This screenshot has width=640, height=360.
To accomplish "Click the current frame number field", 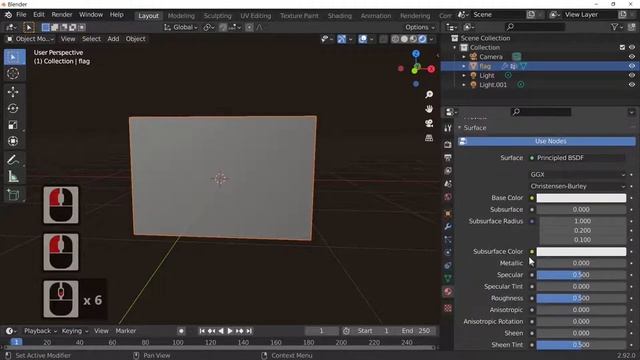I will pyautogui.click(x=322, y=331).
